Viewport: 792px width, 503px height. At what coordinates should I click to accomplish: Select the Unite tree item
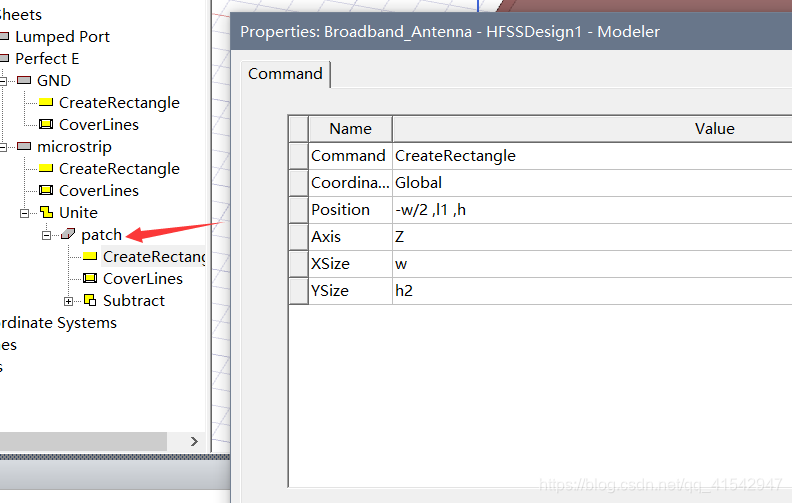[78, 213]
